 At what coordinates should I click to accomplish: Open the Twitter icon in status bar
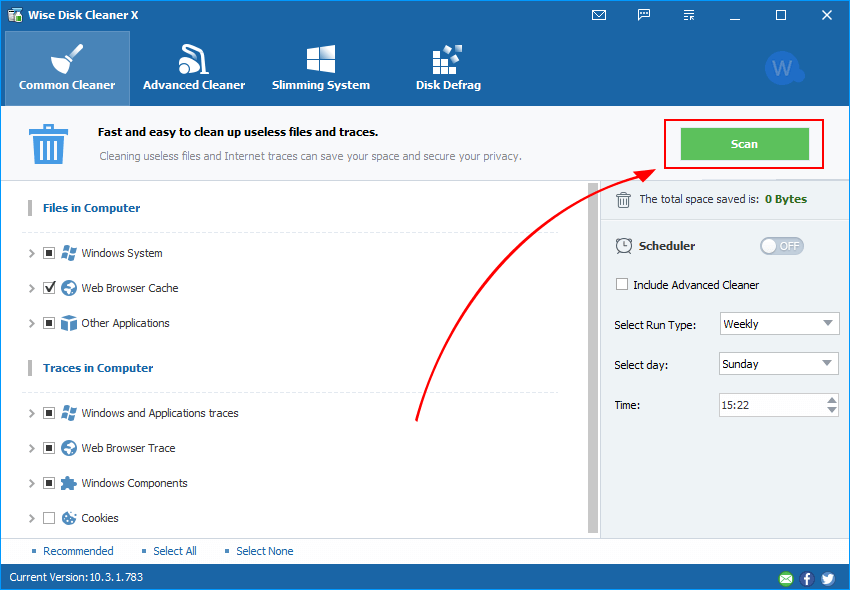point(827,578)
